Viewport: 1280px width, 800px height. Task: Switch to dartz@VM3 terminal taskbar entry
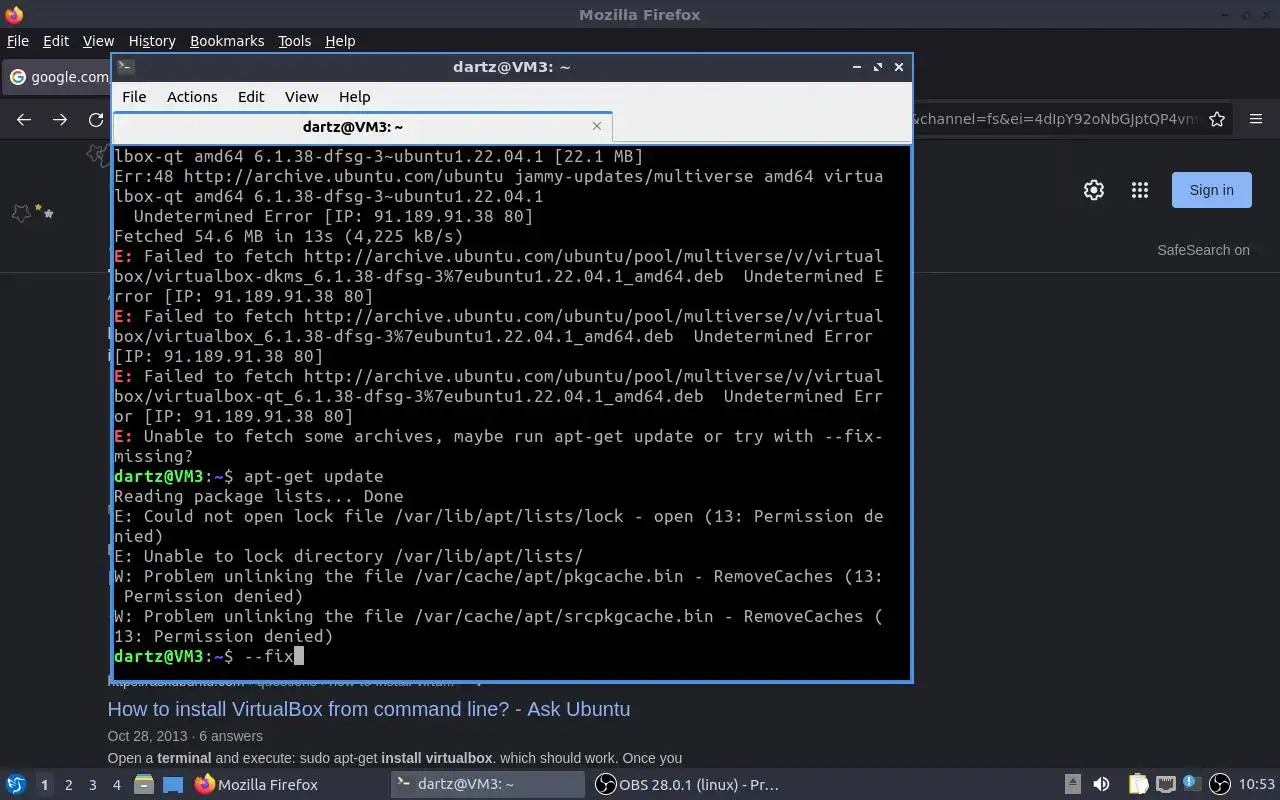[x=487, y=785]
